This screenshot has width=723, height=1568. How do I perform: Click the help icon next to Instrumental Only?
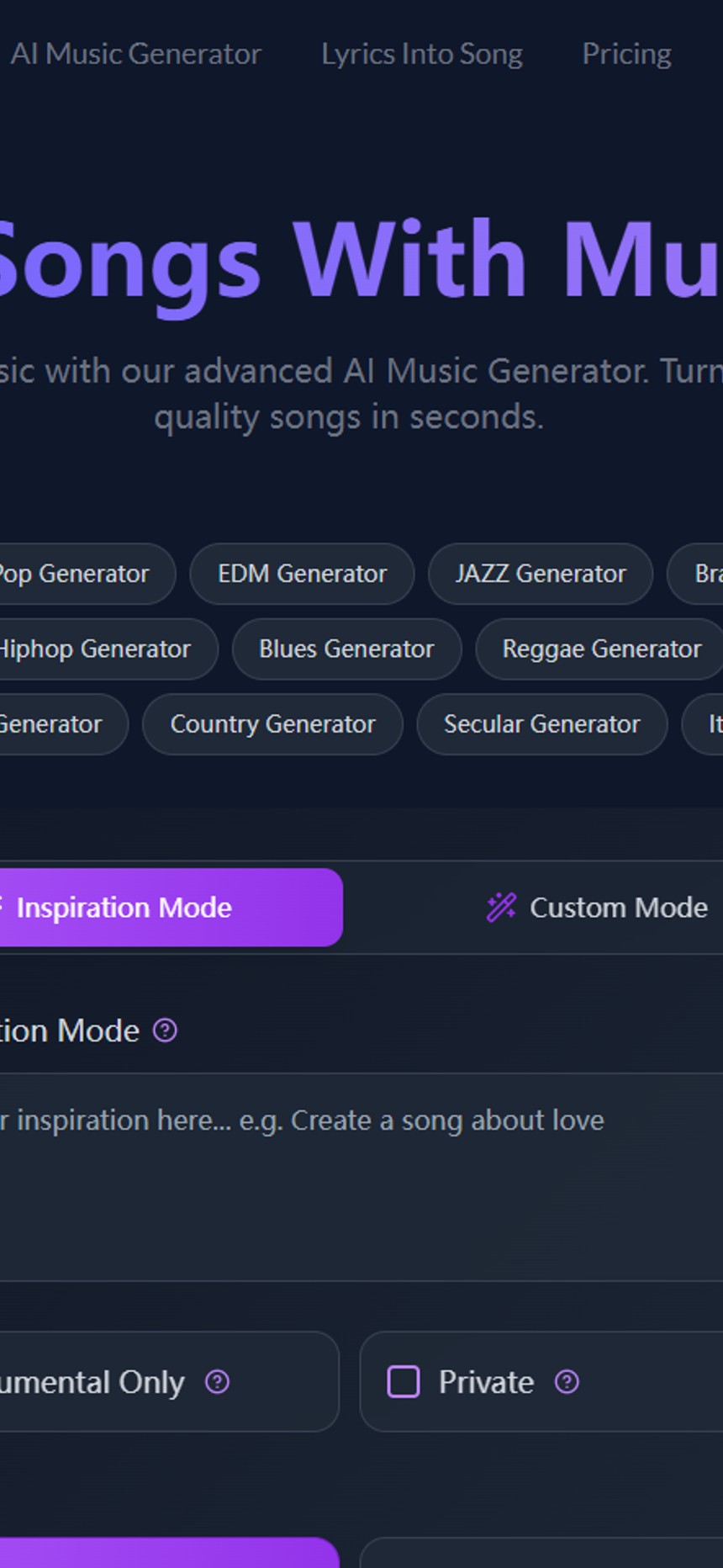pos(217,1382)
